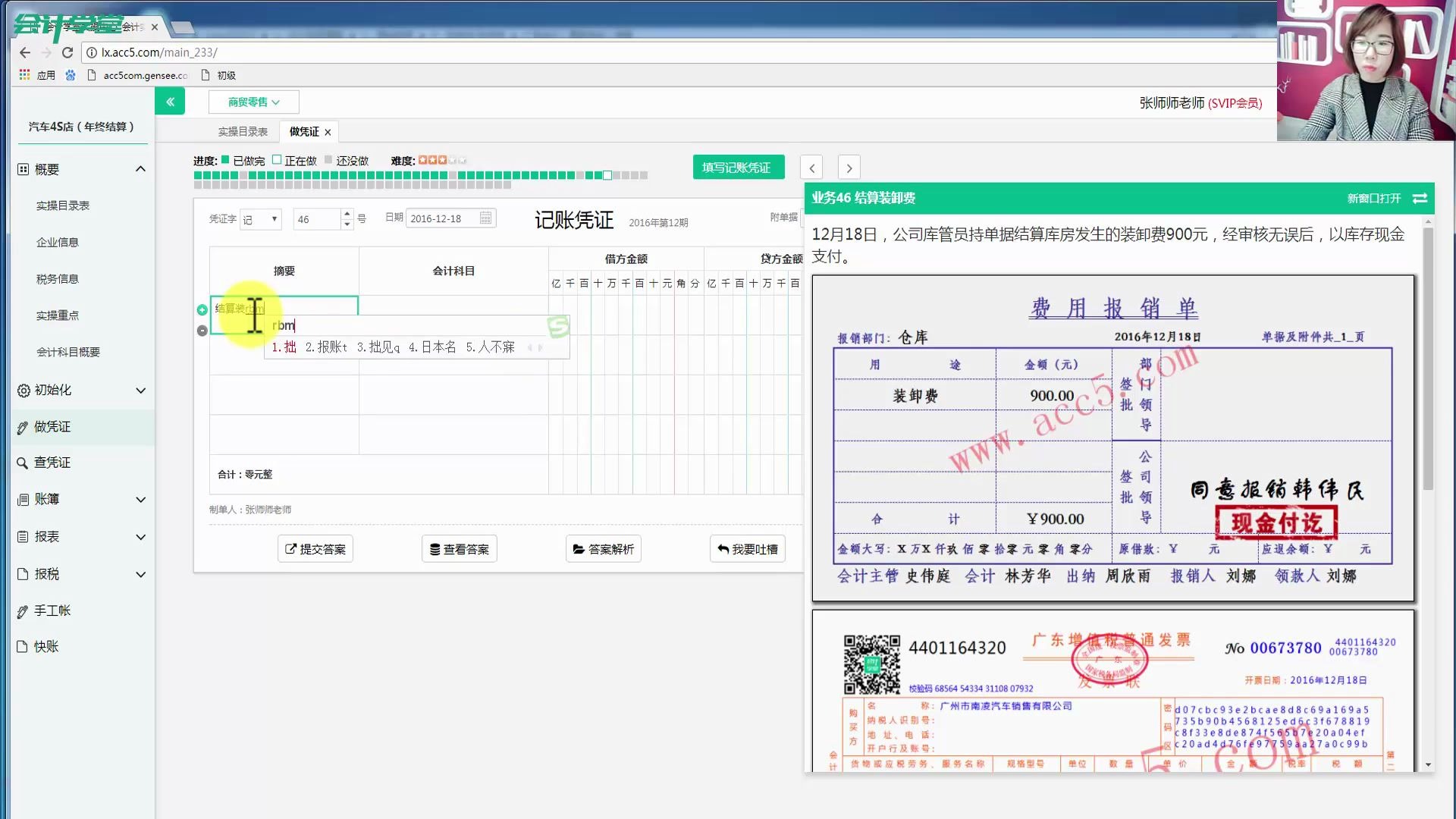
Task: Click the 我要吐槽 button
Action: (748, 549)
